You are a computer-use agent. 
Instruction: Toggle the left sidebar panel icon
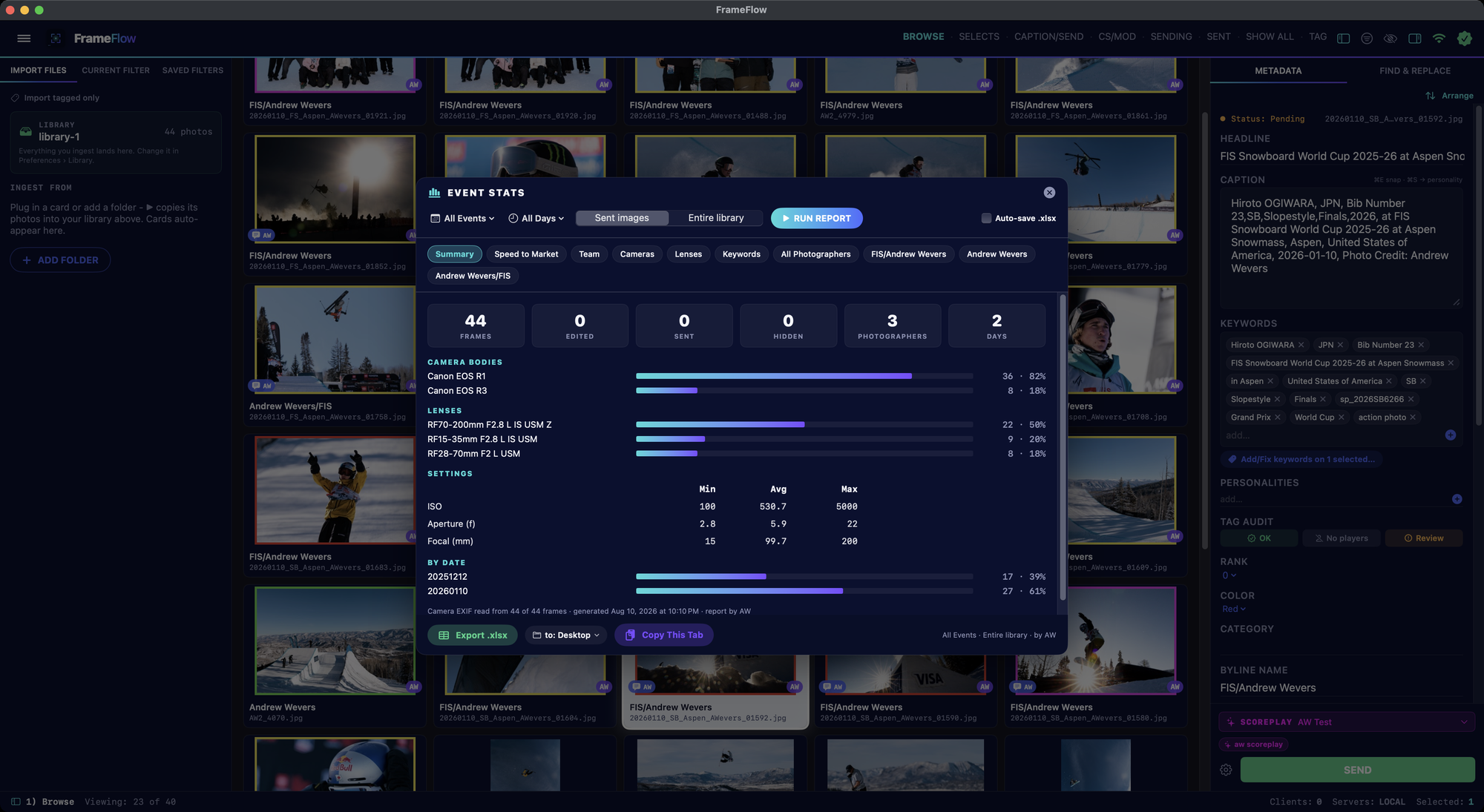(x=1343, y=39)
